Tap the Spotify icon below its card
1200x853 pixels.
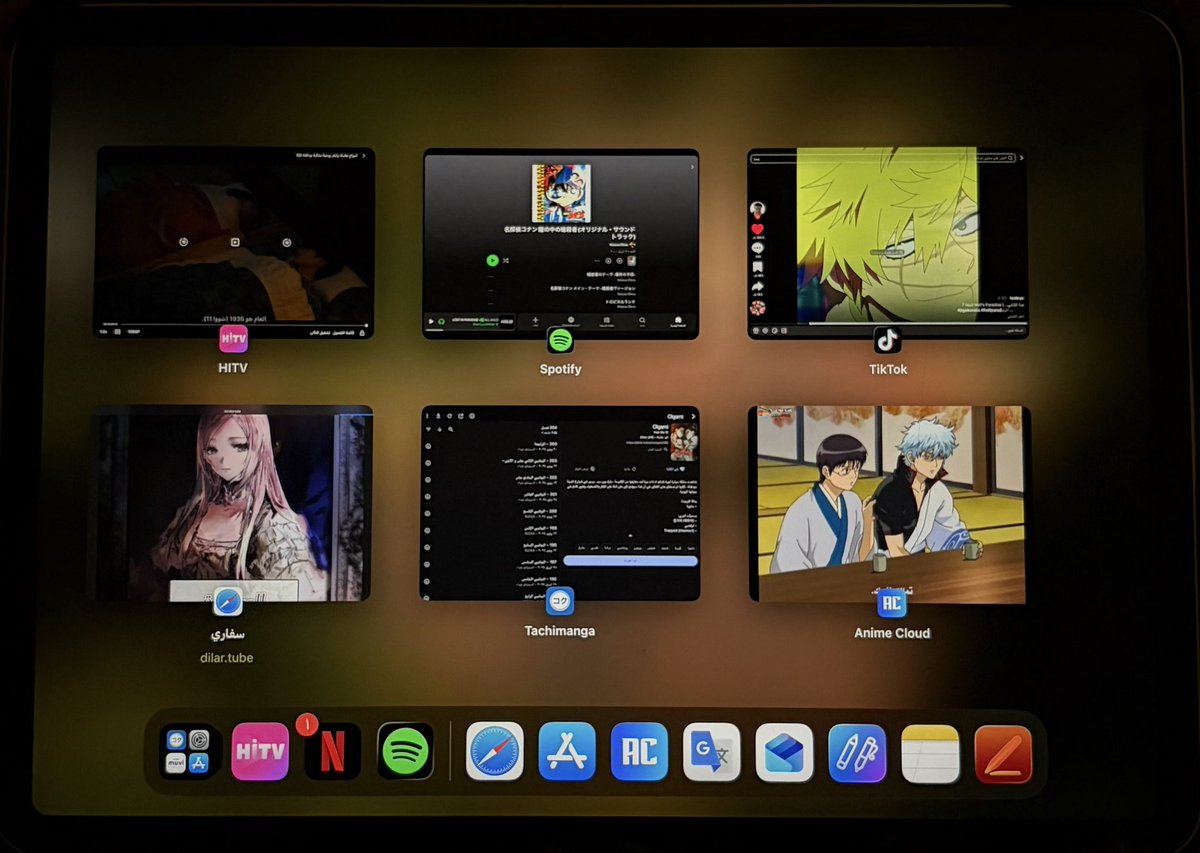point(560,341)
